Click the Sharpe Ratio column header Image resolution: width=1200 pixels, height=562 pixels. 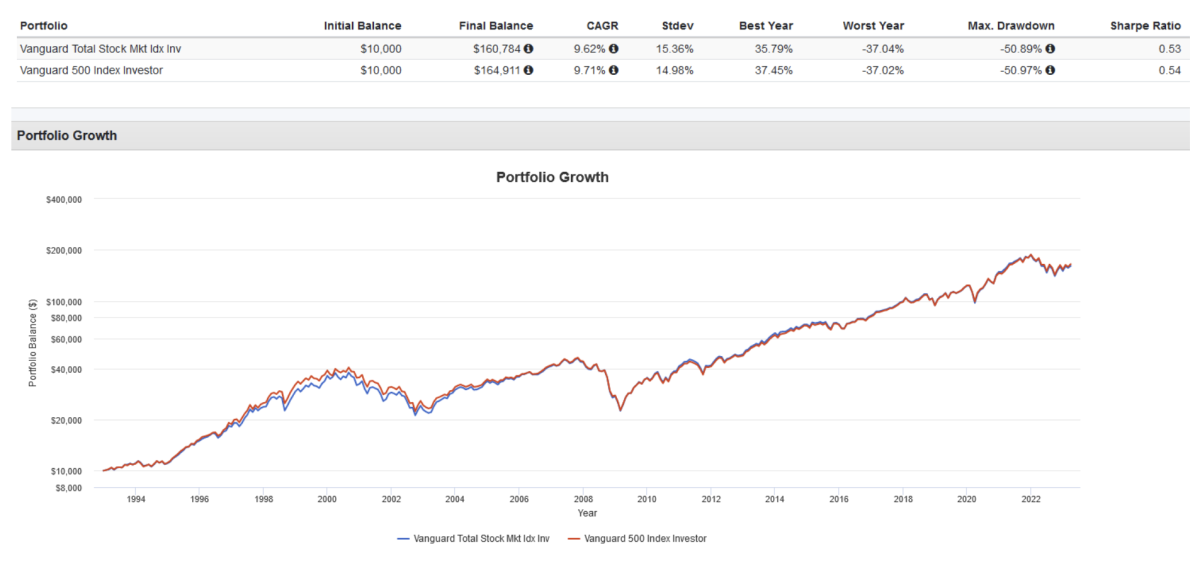click(x=1146, y=26)
